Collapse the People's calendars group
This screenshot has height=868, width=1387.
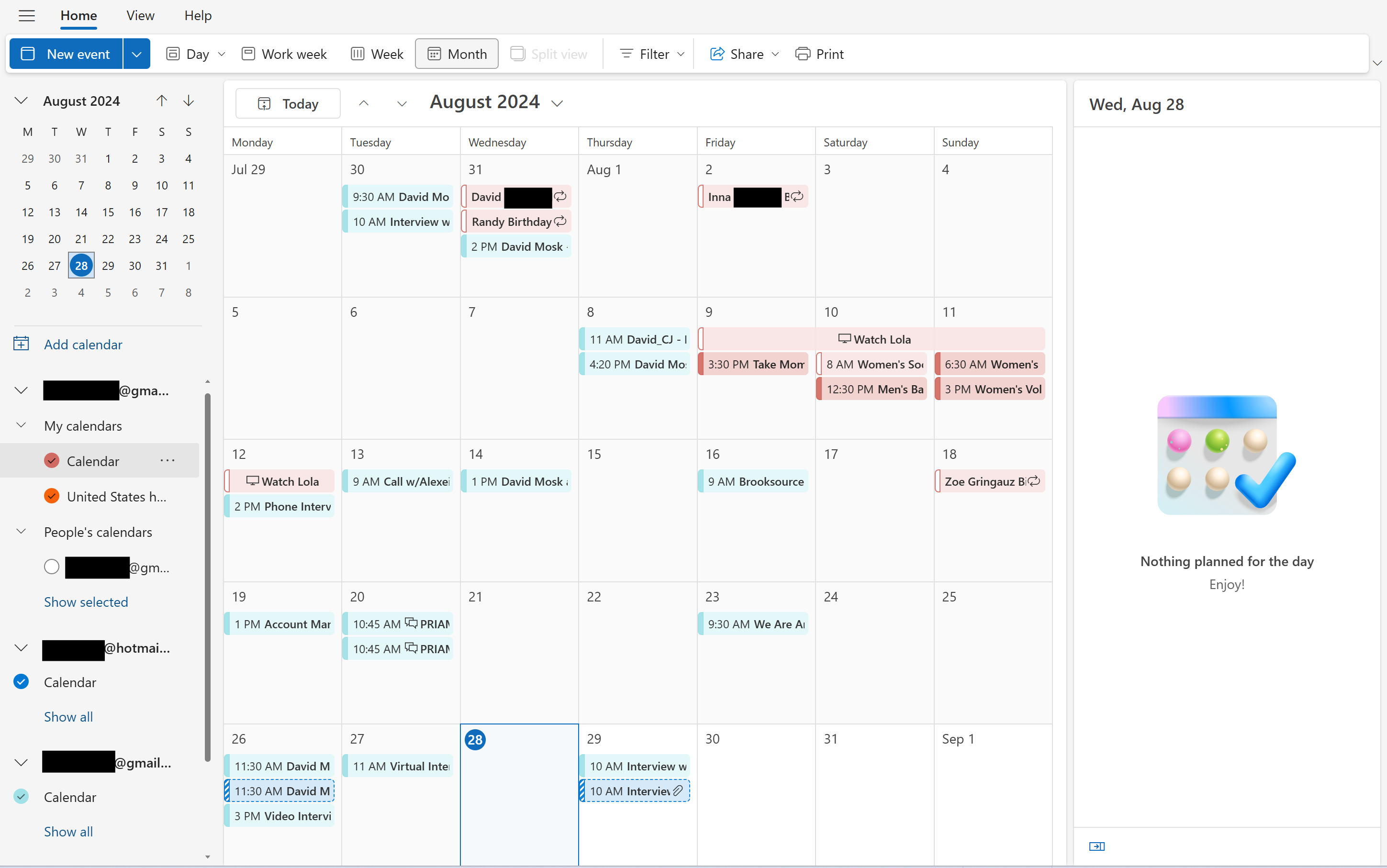pyautogui.click(x=21, y=532)
